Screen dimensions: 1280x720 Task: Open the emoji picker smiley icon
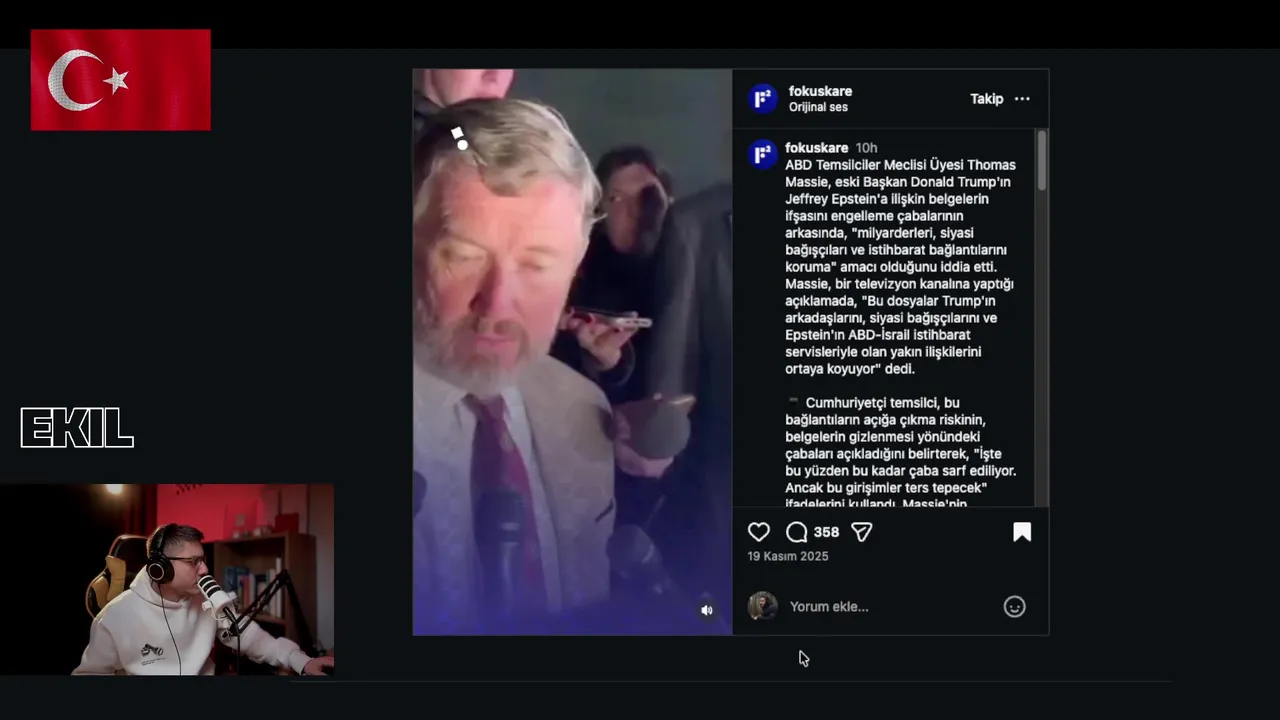click(1014, 606)
